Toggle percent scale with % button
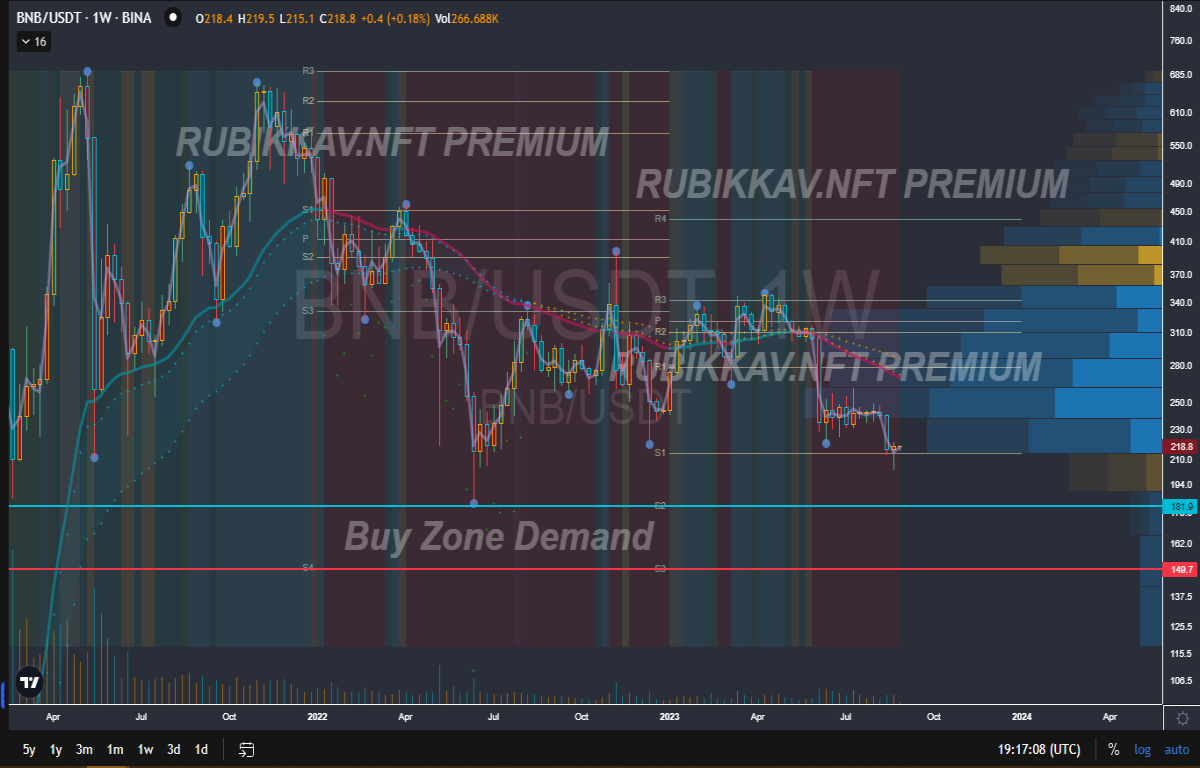1200x768 pixels. [1114, 749]
